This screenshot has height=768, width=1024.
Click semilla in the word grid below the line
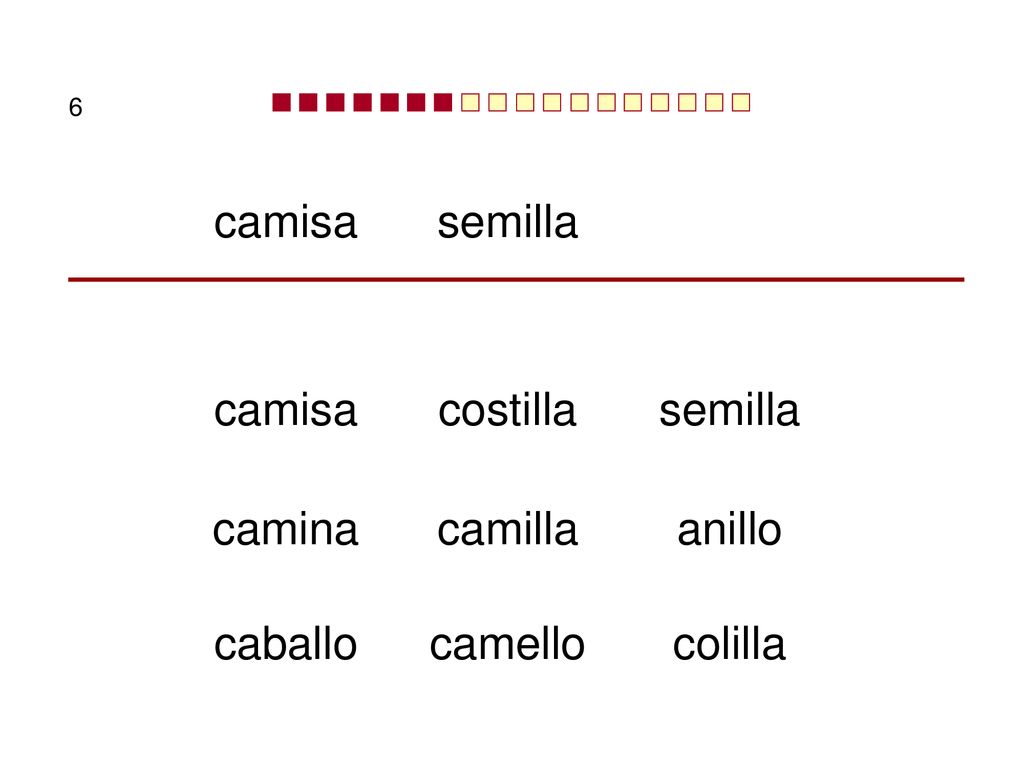[729, 410]
